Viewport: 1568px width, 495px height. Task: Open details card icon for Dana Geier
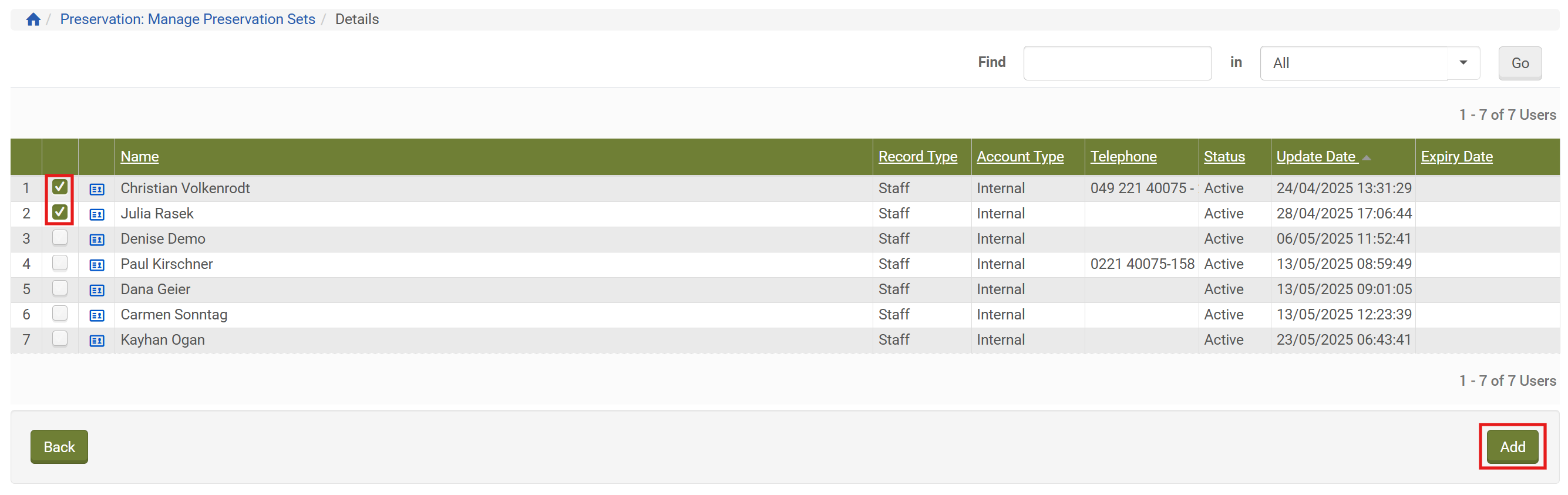(x=97, y=291)
